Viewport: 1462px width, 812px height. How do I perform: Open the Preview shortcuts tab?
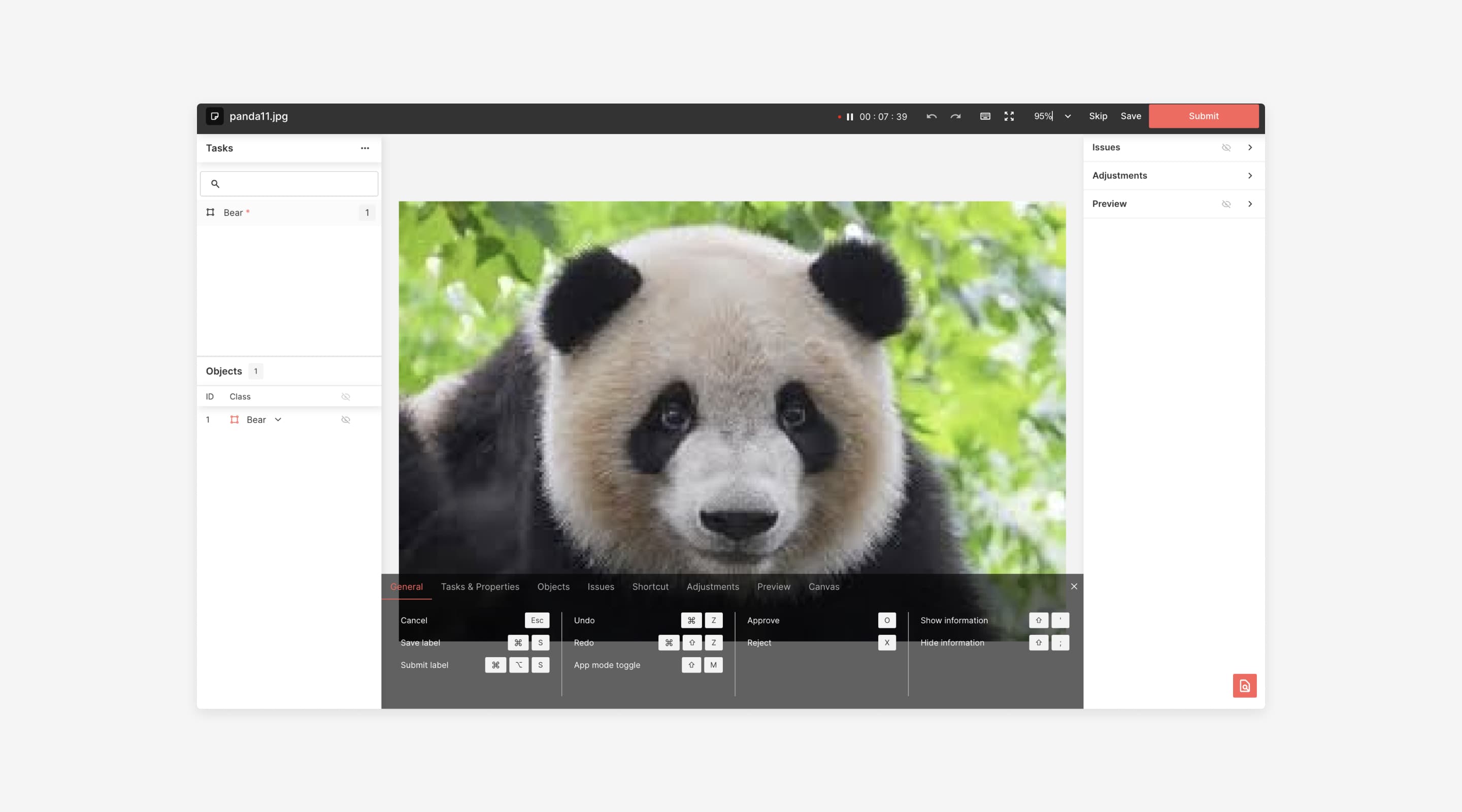[774, 587]
